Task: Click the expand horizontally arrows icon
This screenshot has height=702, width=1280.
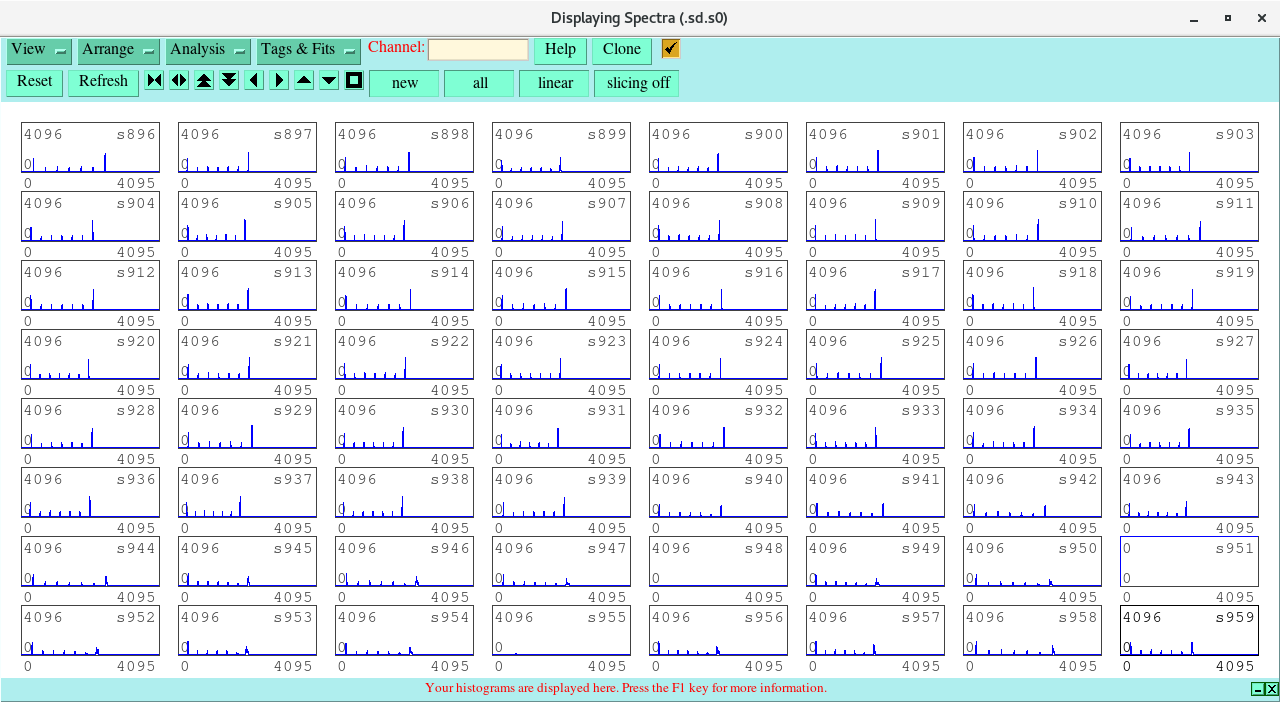Action: (x=179, y=81)
